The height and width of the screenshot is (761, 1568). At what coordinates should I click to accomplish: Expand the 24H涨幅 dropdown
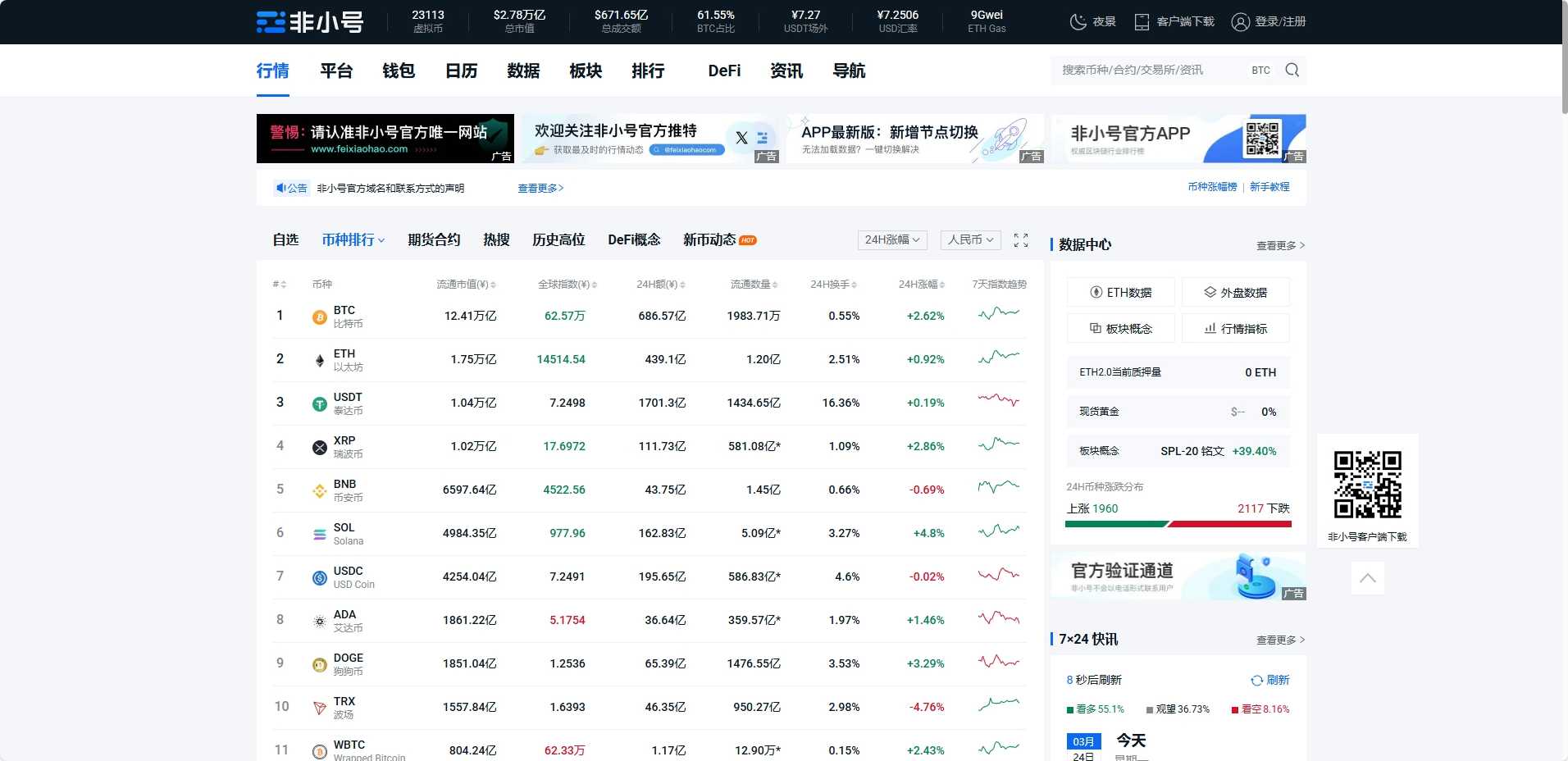click(892, 240)
